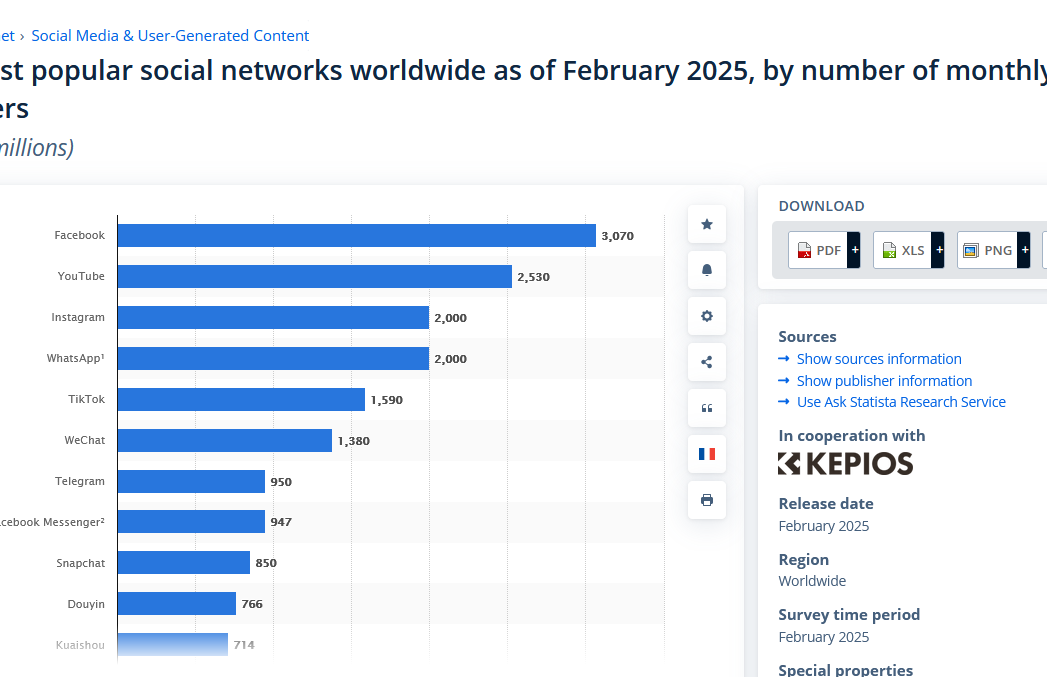The height and width of the screenshot is (677, 1047).
Task: Click the Instagram axis label
Action: (78, 318)
